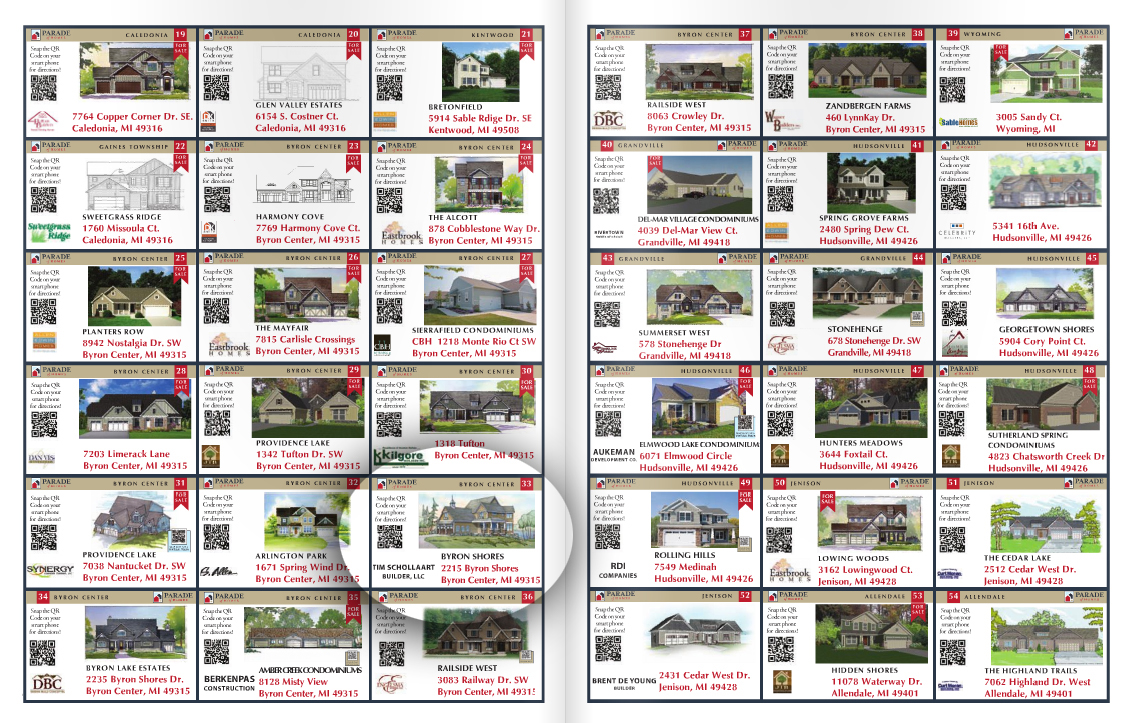Click the address 5914 Sable Ridge Dr. SE
The height and width of the screenshot is (723, 1130).
click(x=480, y=118)
